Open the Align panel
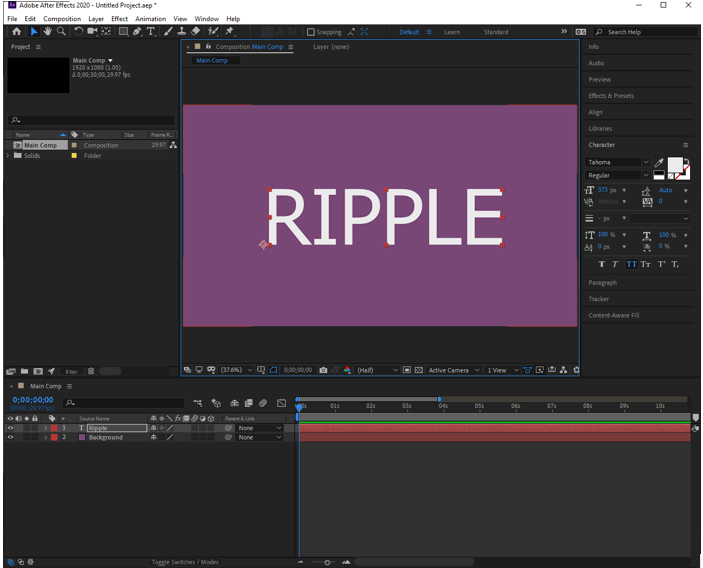The image size is (703, 568). [x=595, y=113]
